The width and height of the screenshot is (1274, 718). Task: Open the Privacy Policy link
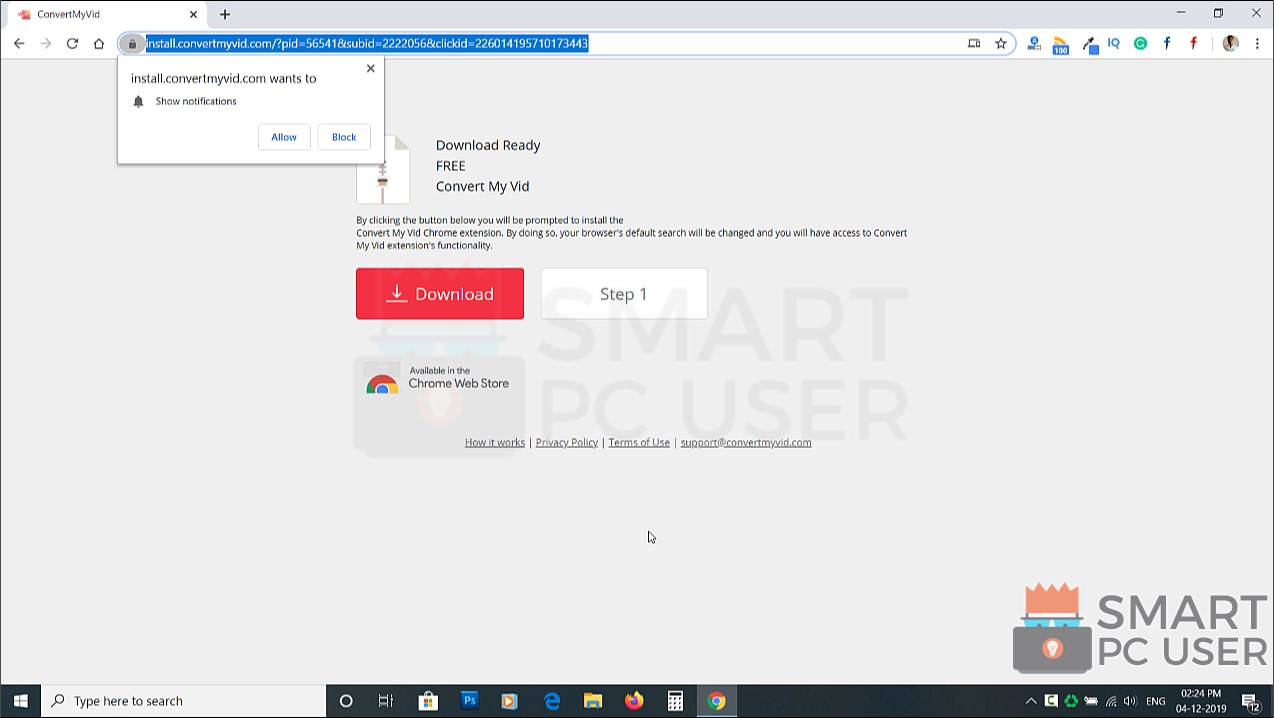tap(566, 442)
